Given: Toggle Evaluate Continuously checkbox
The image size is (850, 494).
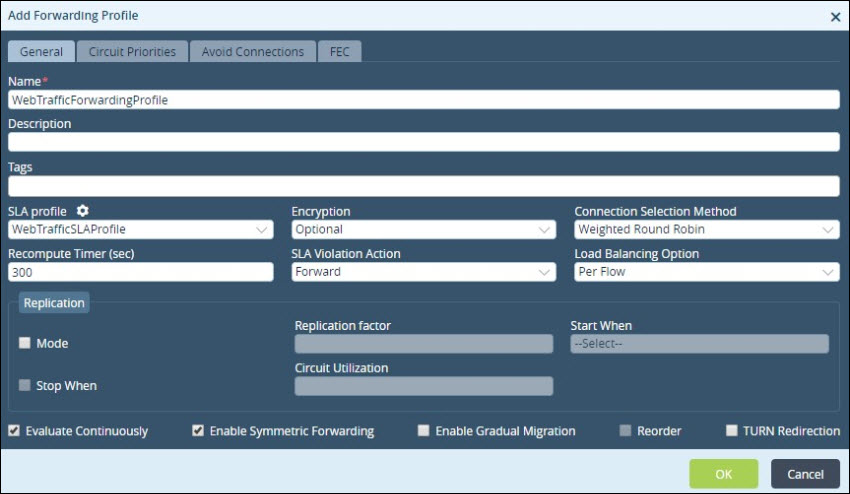Looking at the screenshot, I should point(14,431).
